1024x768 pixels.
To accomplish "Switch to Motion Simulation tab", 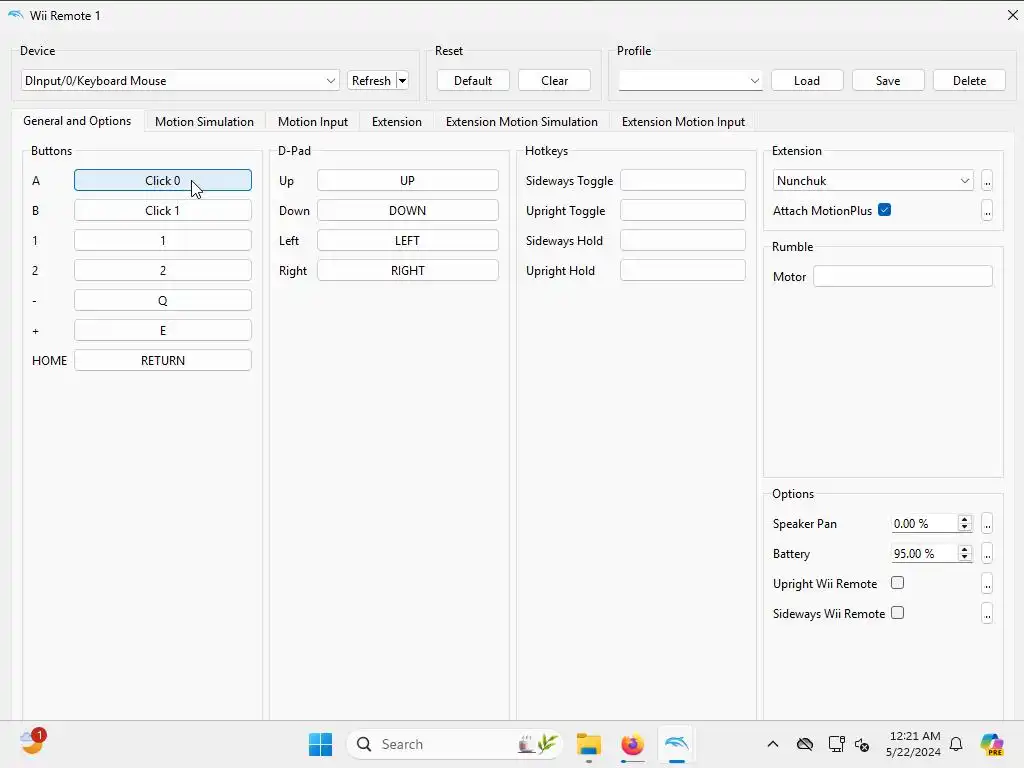I will pos(204,121).
